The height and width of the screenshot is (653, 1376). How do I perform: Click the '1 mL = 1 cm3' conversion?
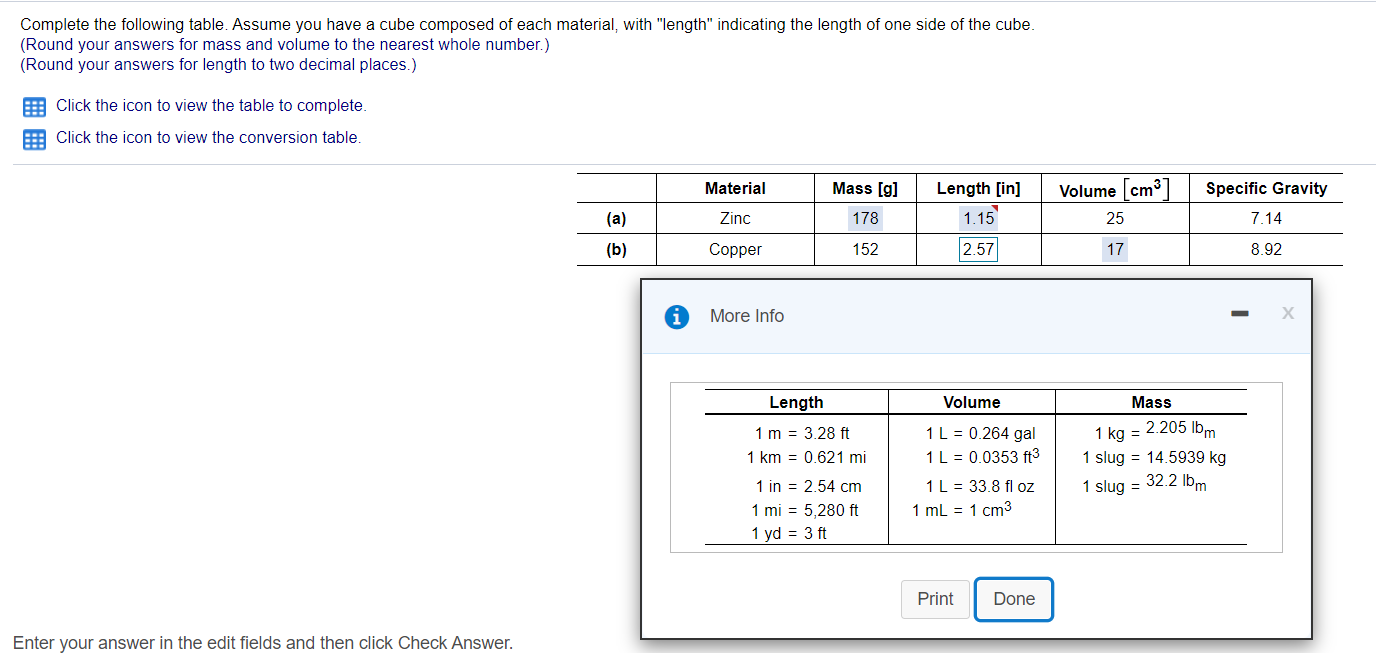[x=961, y=510]
